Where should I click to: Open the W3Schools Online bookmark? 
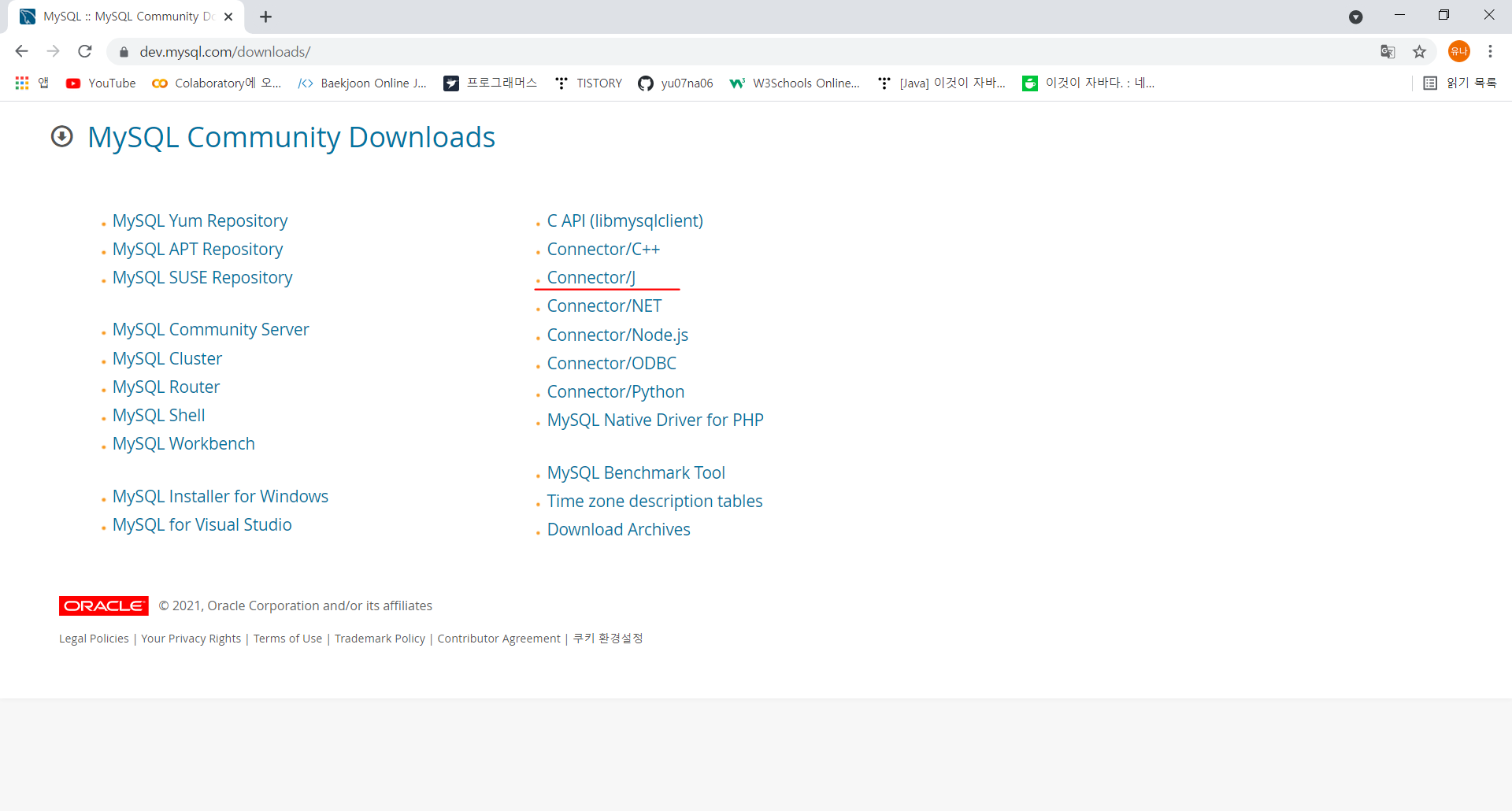tap(795, 83)
